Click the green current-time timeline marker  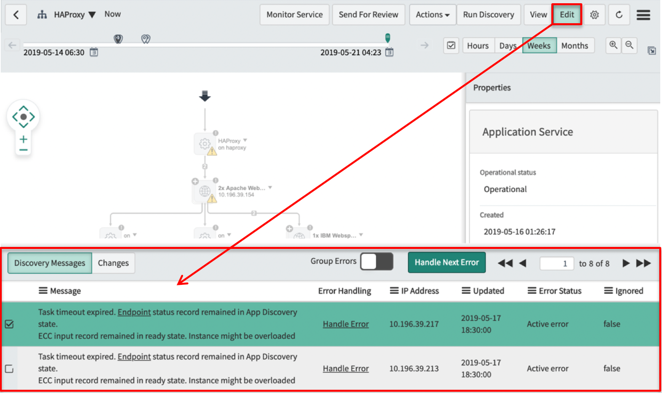(x=388, y=38)
